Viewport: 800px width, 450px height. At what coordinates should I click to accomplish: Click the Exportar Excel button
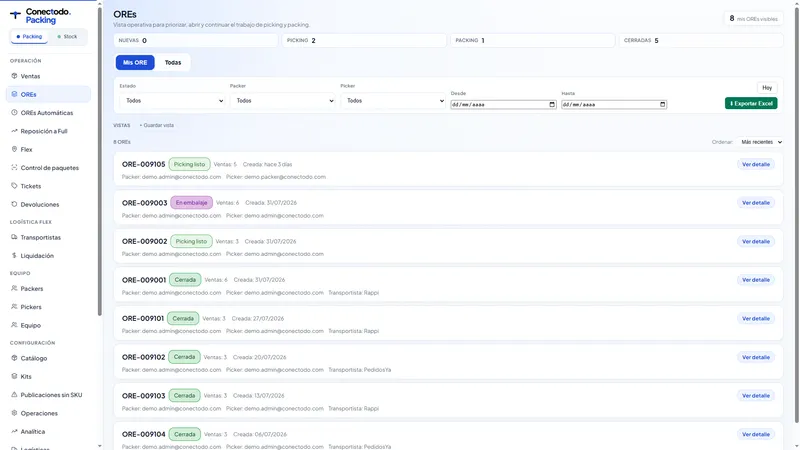tap(751, 103)
